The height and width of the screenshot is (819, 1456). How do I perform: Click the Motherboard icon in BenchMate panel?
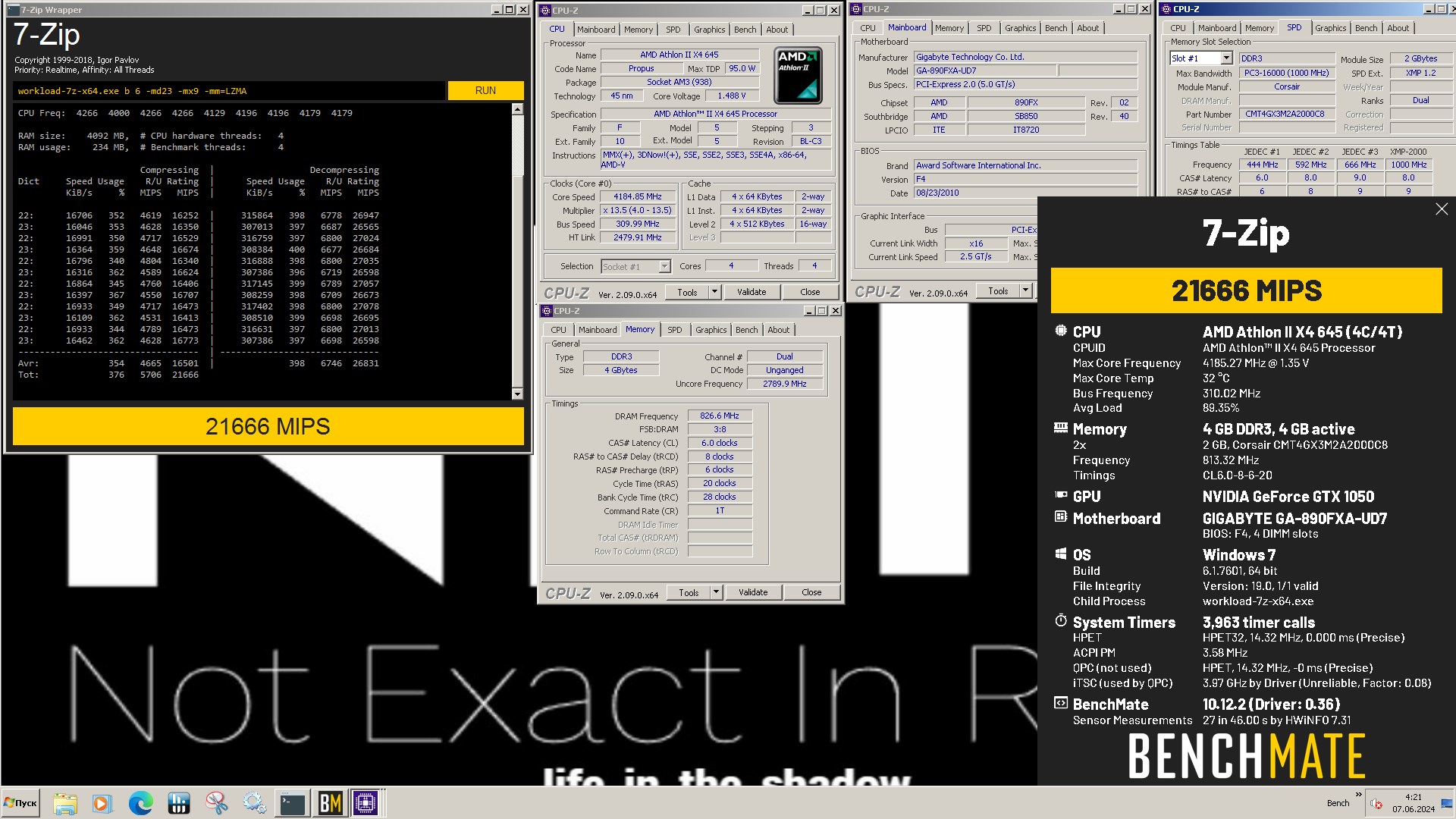pyautogui.click(x=1061, y=517)
